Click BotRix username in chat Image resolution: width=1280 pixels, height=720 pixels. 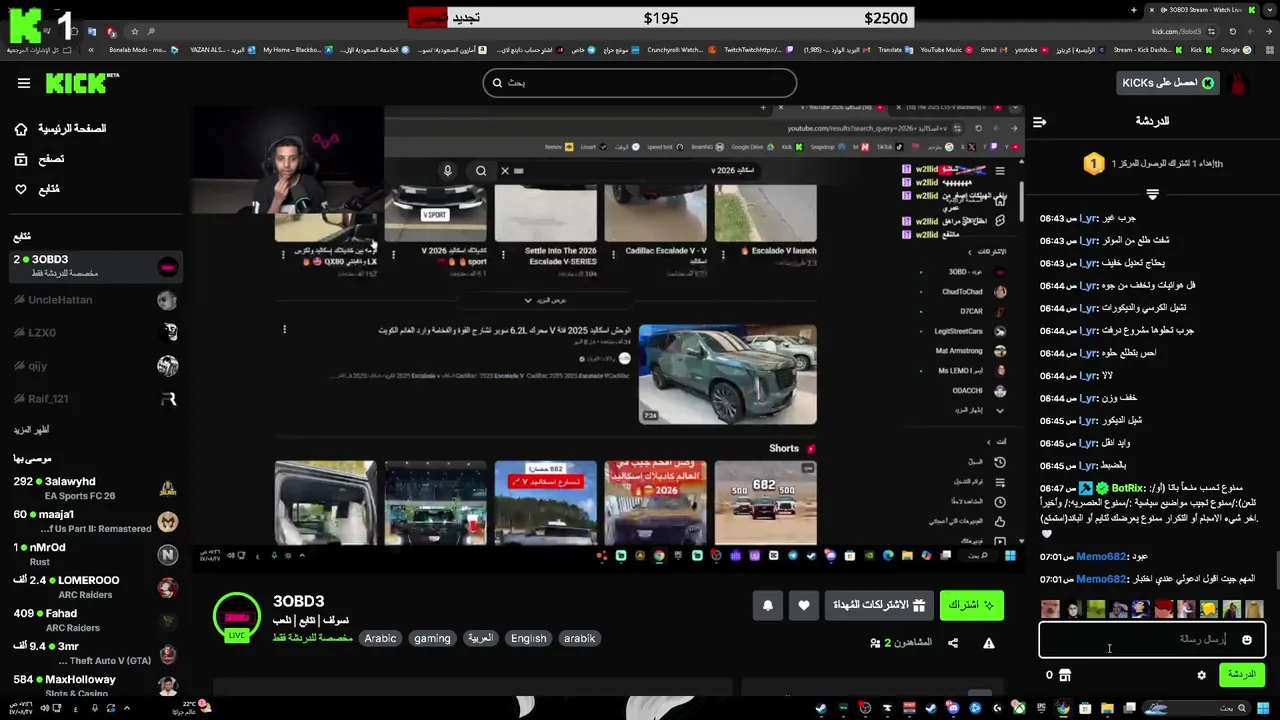[x=1128, y=488]
